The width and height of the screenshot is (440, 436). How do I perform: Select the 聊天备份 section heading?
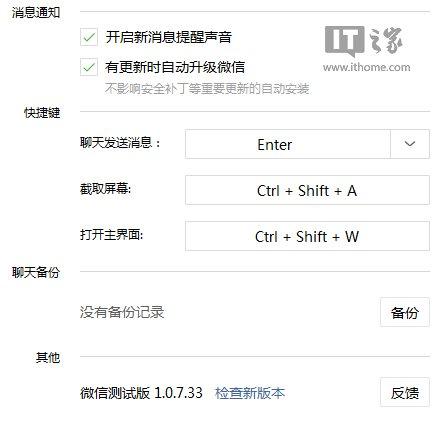[x=36, y=272]
